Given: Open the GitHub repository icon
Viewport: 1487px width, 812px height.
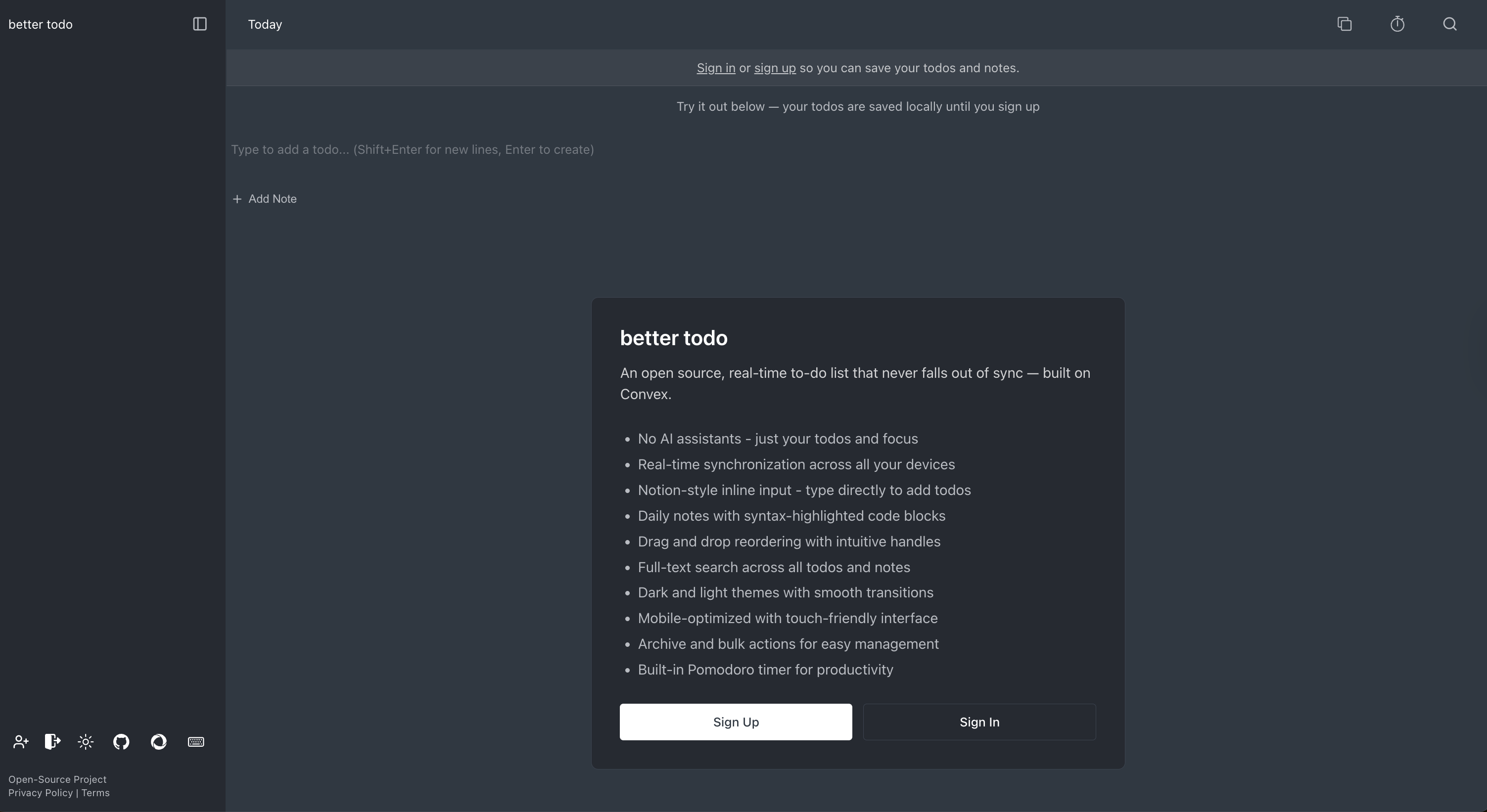Looking at the screenshot, I should pyautogui.click(x=121, y=742).
